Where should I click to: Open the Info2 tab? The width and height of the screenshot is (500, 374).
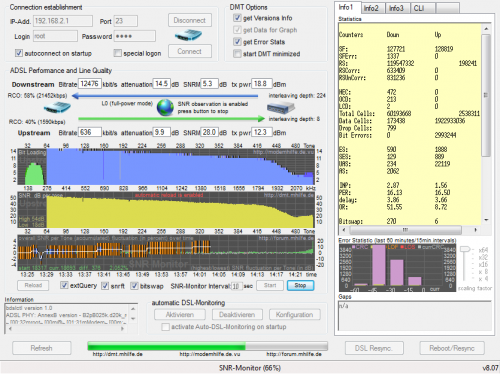pyautogui.click(x=373, y=8)
